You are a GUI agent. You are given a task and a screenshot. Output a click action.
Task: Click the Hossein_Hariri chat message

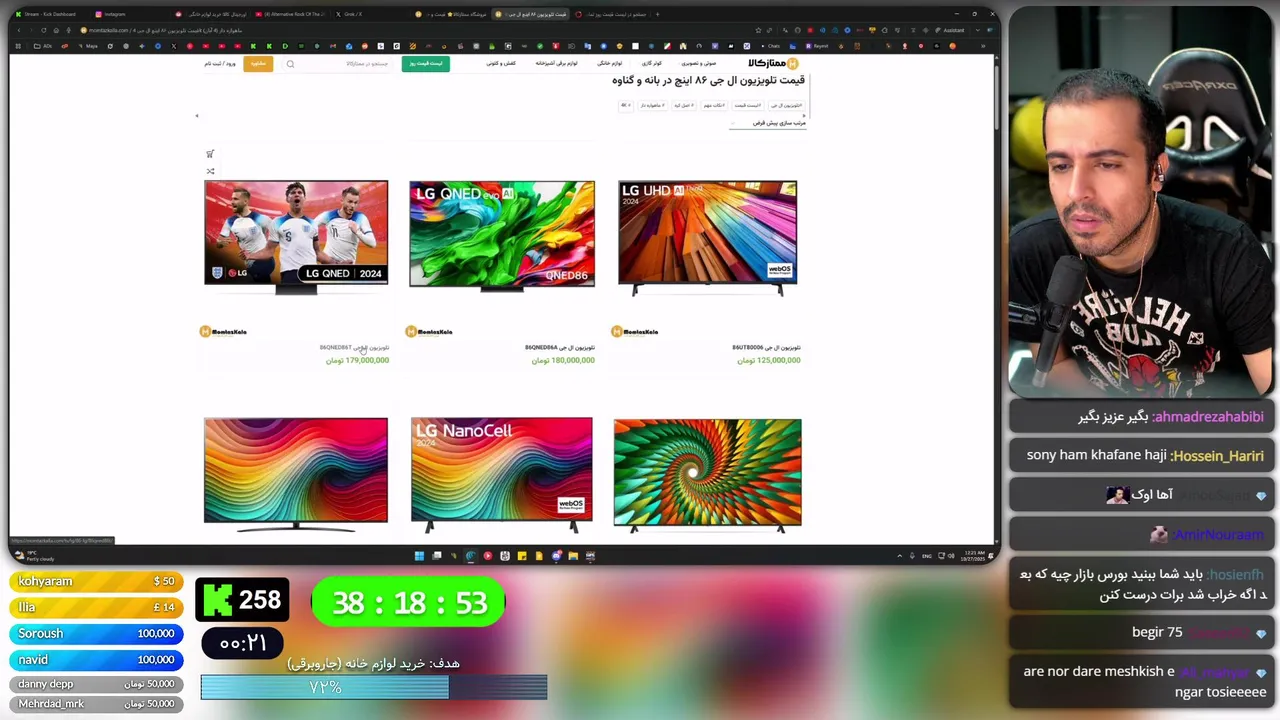(1140, 456)
